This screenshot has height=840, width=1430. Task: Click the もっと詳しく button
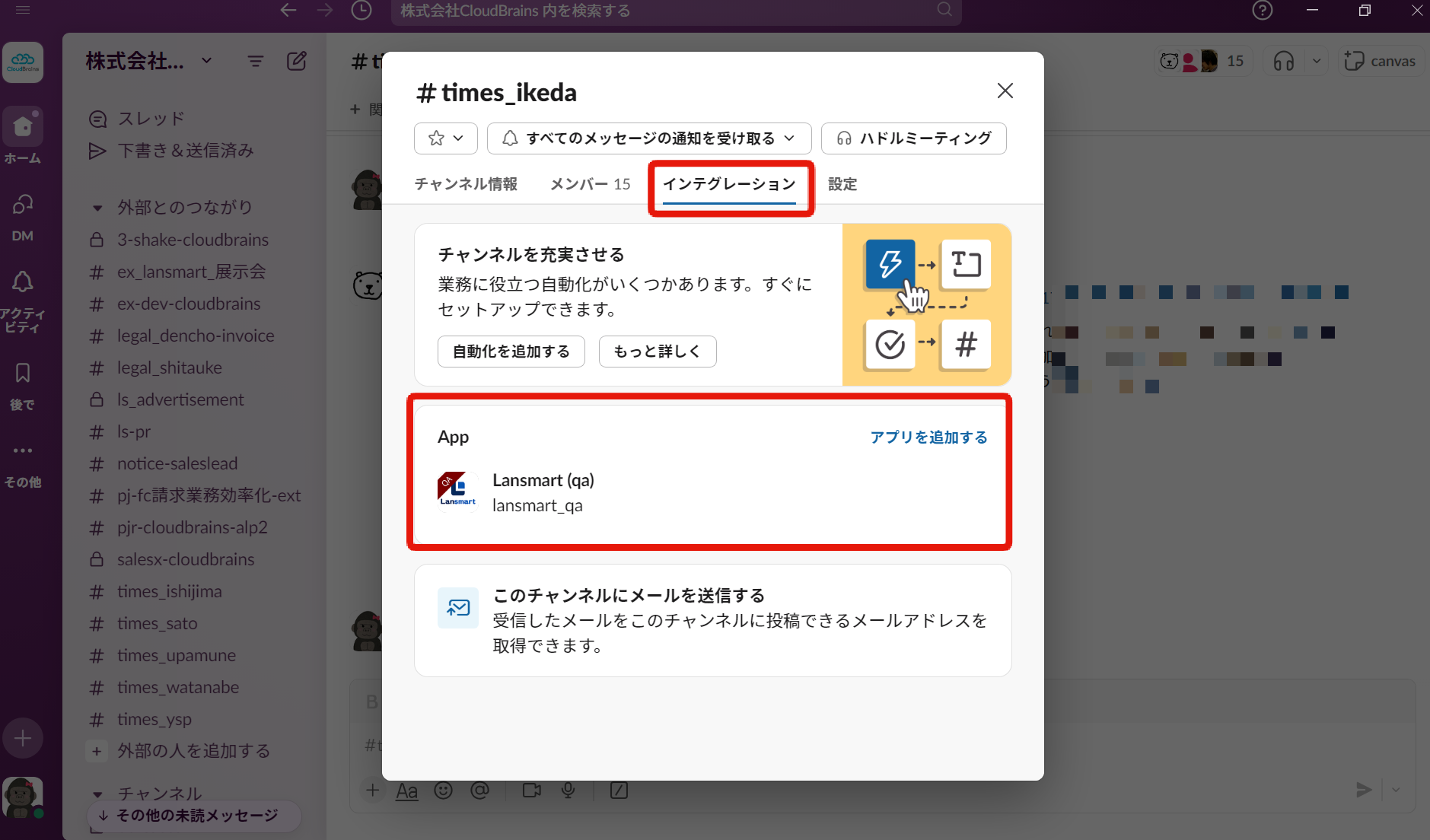[658, 352]
